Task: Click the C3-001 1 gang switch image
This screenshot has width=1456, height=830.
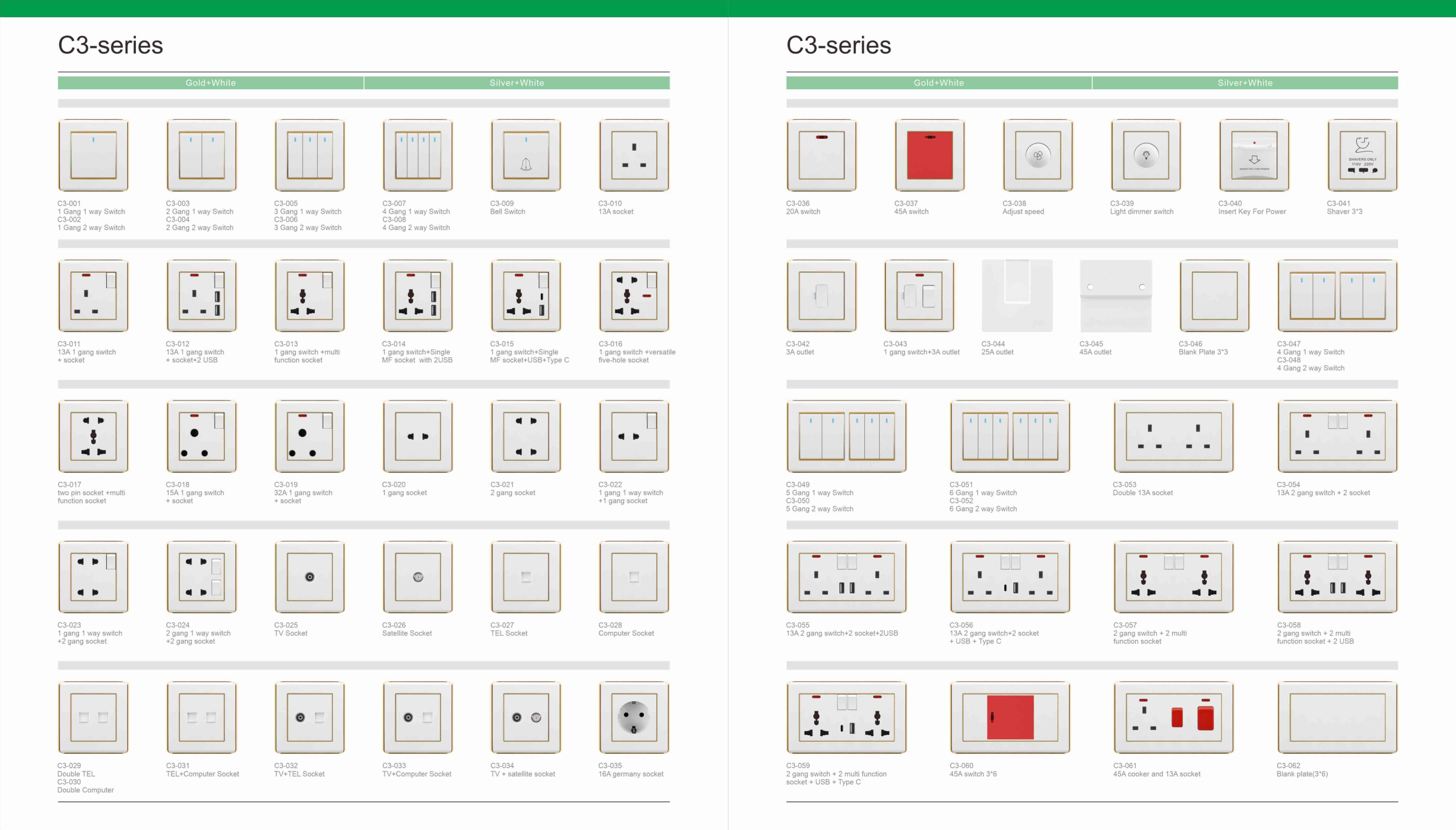Action: click(x=93, y=155)
